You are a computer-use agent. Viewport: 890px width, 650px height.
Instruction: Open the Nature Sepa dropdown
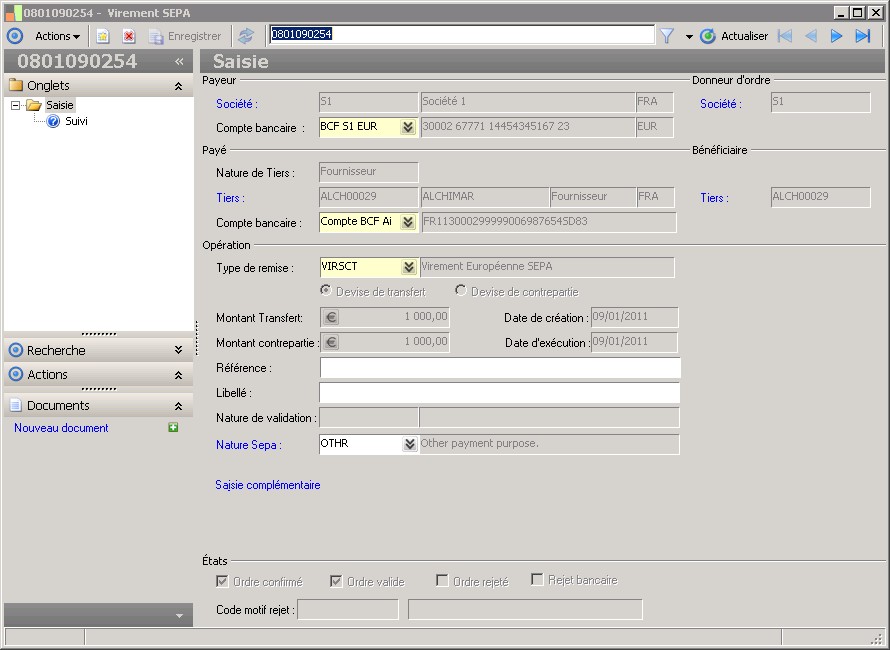[408, 444]
